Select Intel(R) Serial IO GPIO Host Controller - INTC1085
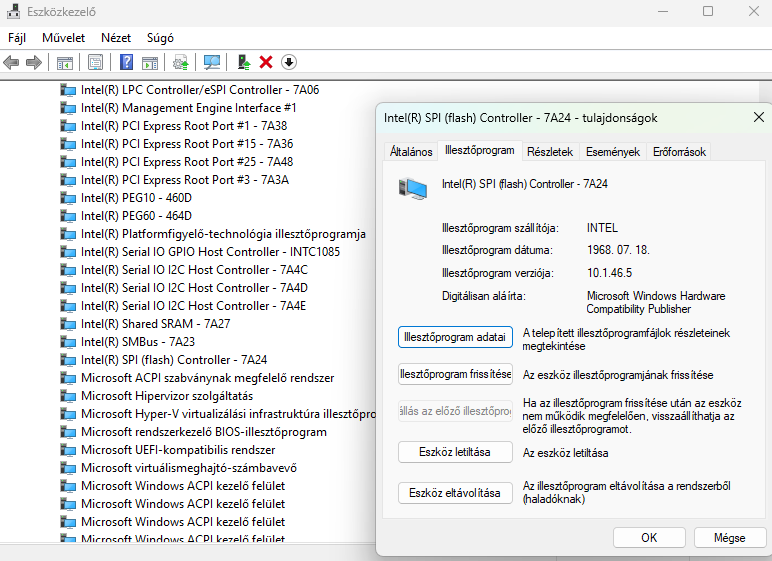Viewport: 772px width, 561px height. (x=211, y=252)
